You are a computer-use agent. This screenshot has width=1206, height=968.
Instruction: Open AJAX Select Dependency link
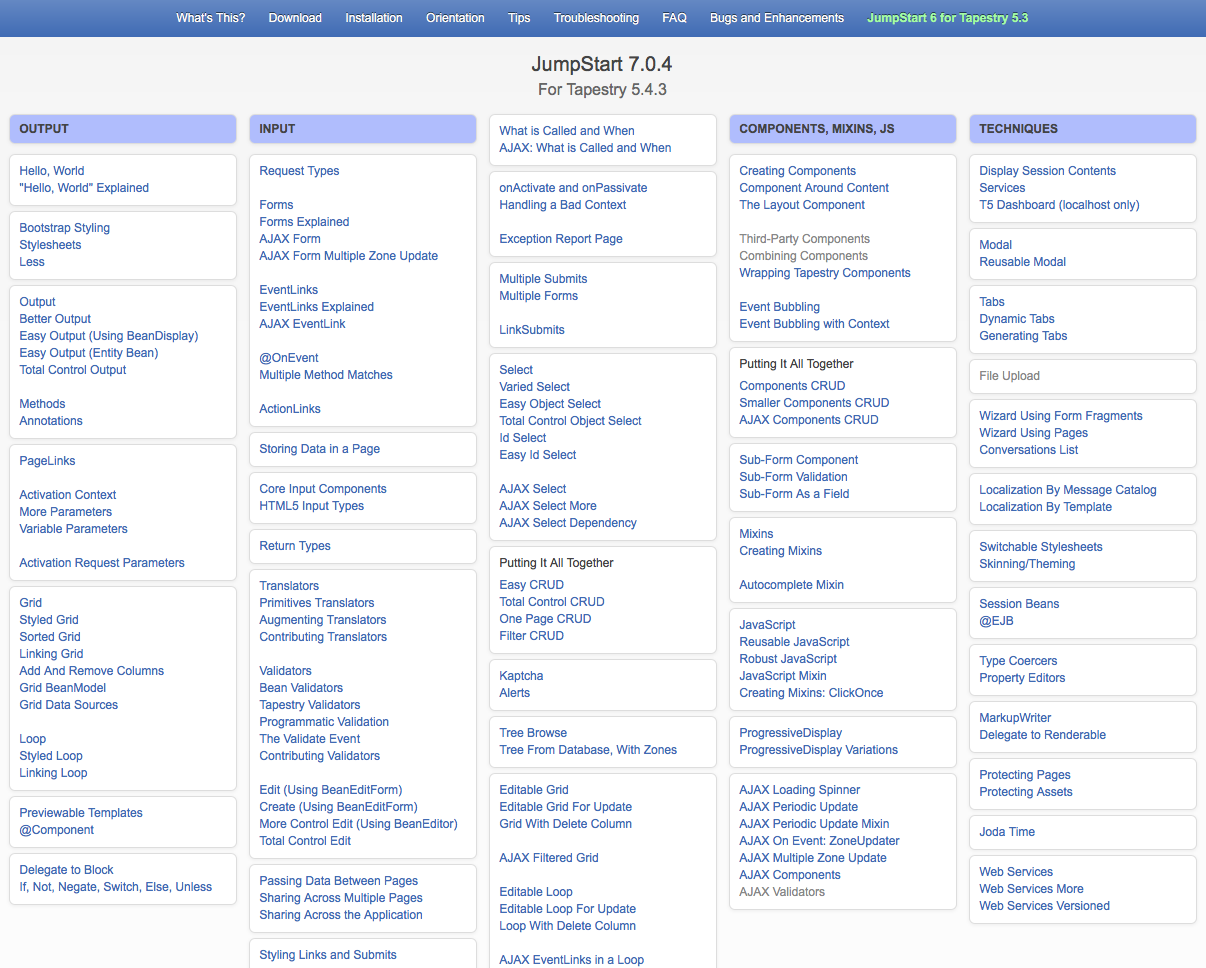pos(568,523)
